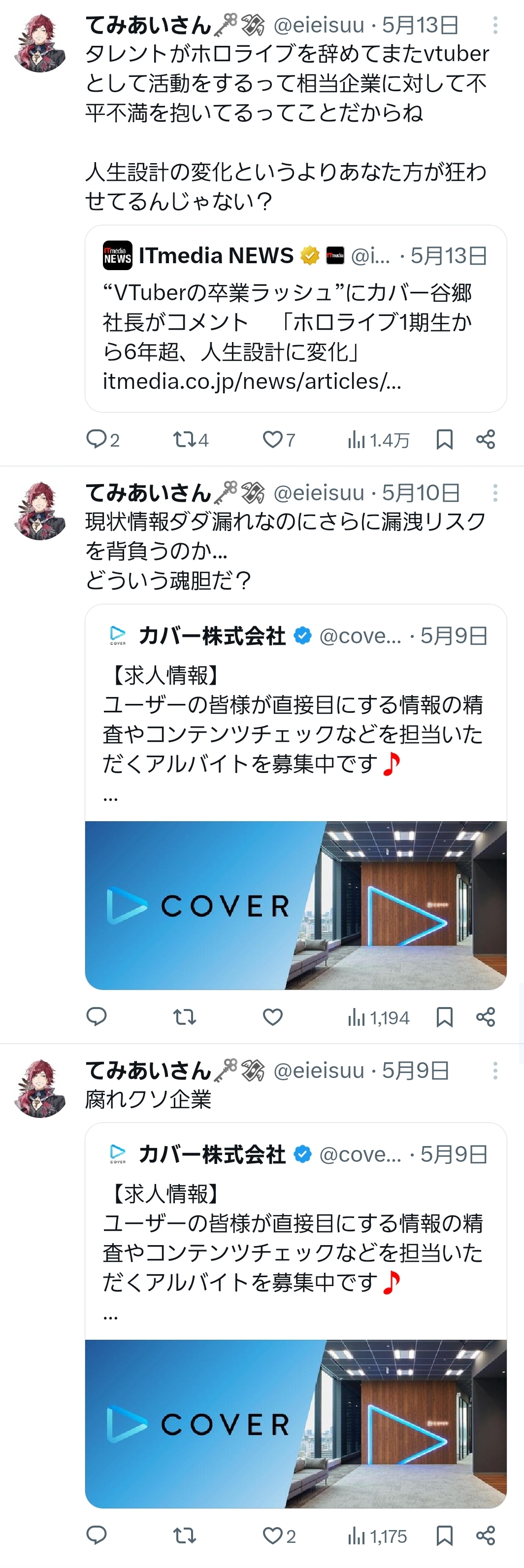Retweet the May 10 tweet
The height and width of the screenshot is (1568, 524).
tap(184, 1017)
